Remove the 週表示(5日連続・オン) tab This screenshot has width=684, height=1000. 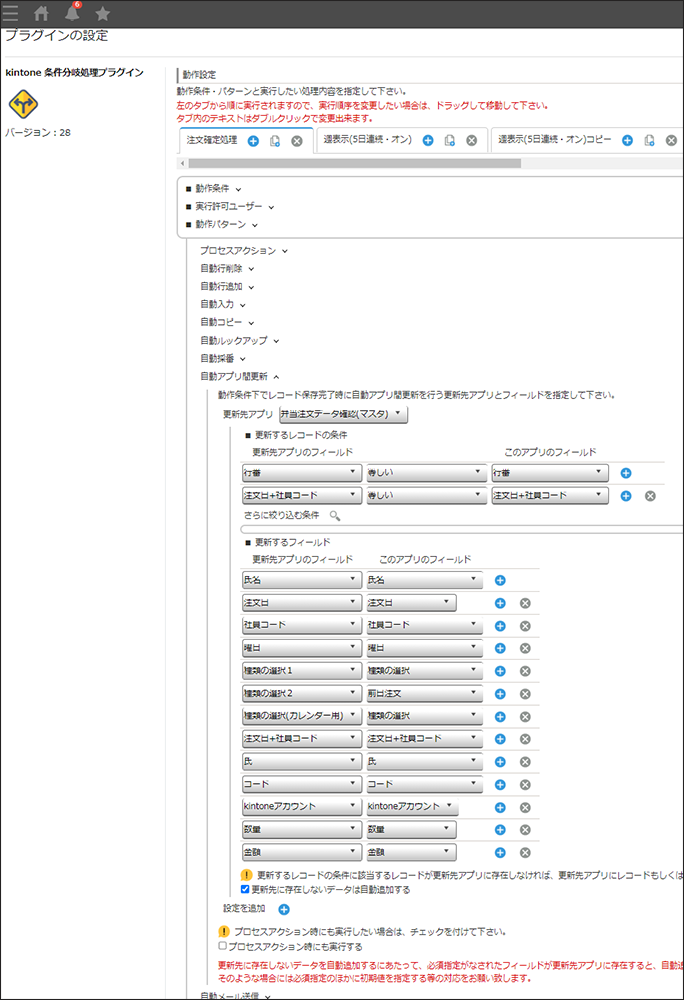472,140
